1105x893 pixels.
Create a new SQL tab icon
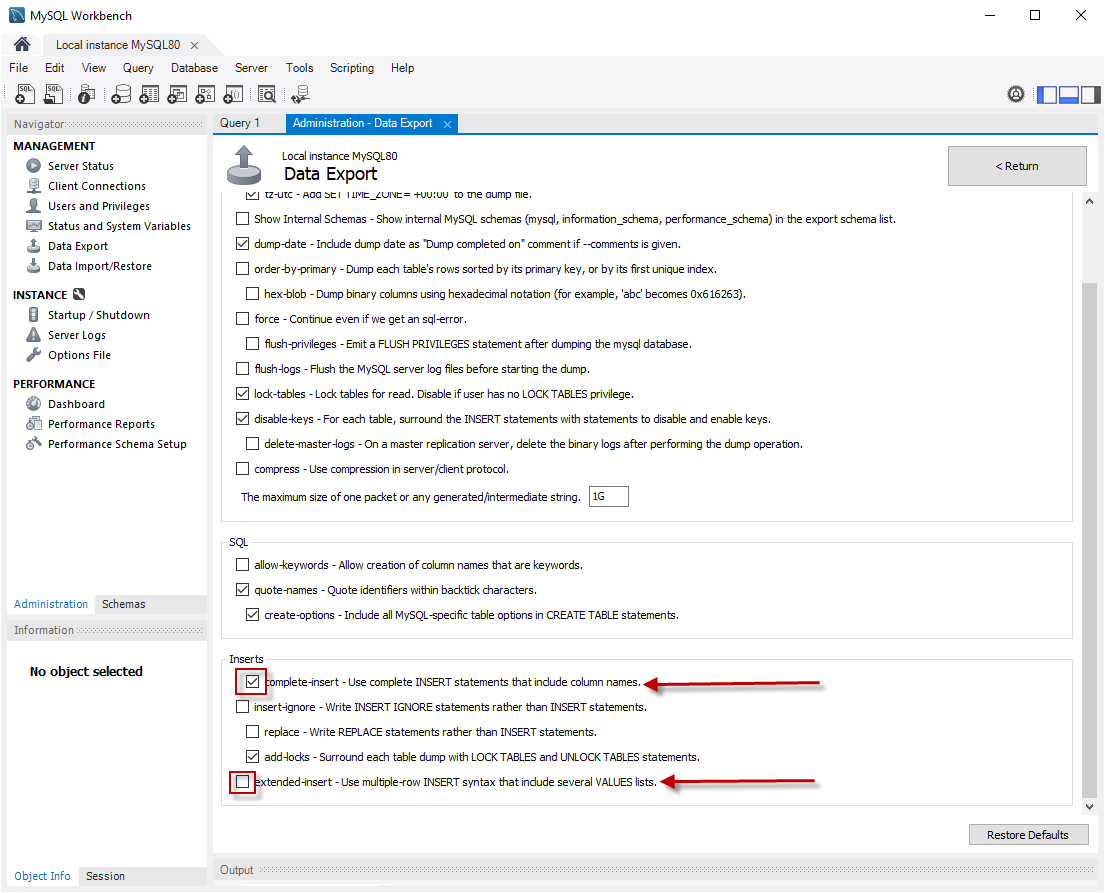(x=25, y=94)
